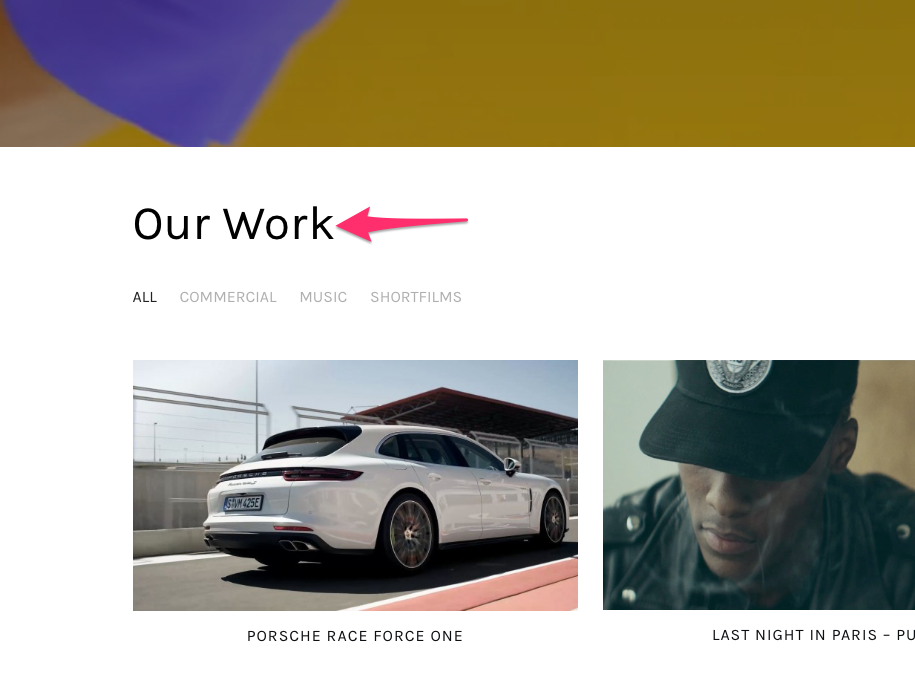Click the LAST NIGHT IN PARIS title link
Screen dimensions: 915x681
[x=813, y=635]
